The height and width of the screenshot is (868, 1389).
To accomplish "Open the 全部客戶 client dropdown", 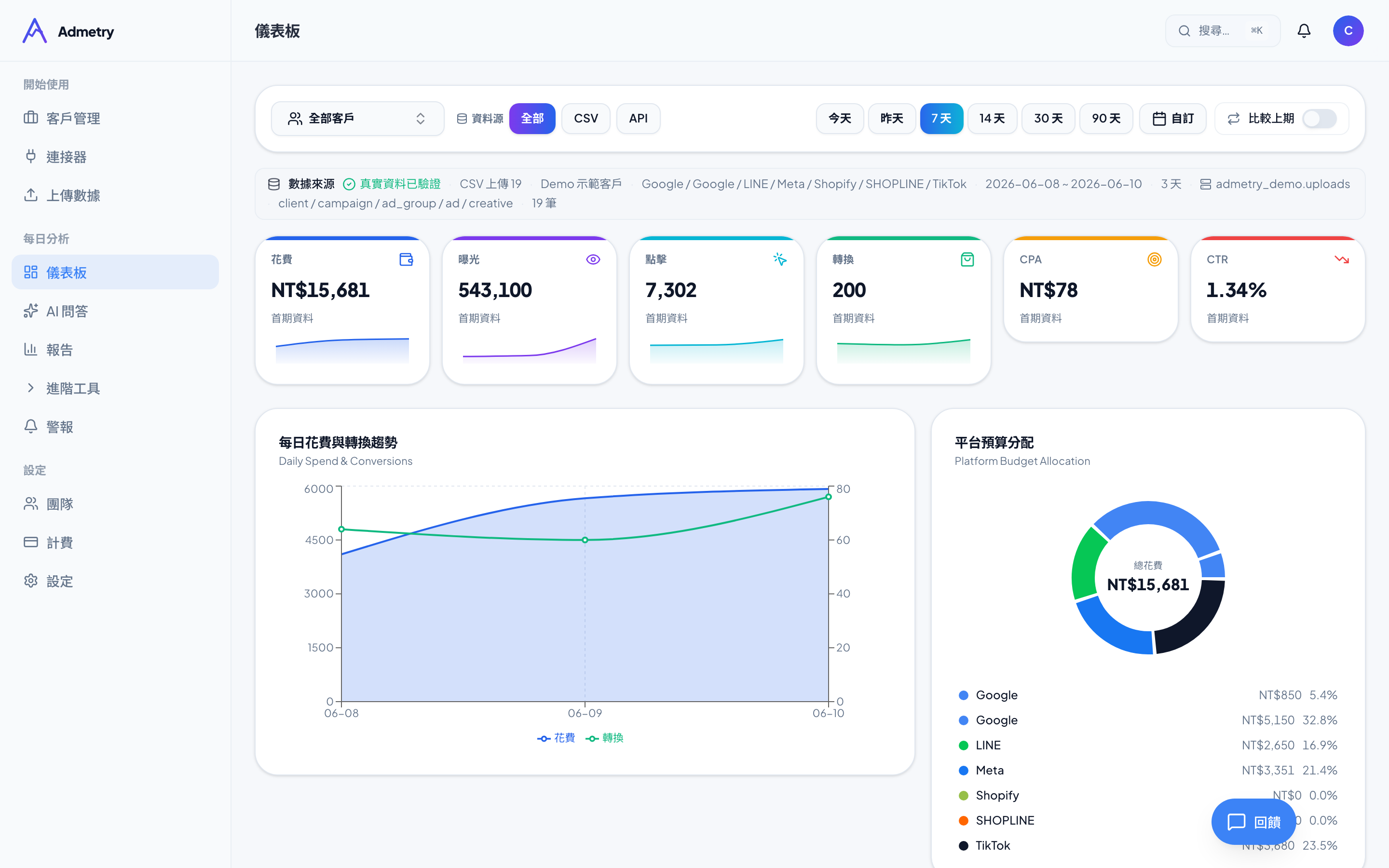I will tap(357, 118).
